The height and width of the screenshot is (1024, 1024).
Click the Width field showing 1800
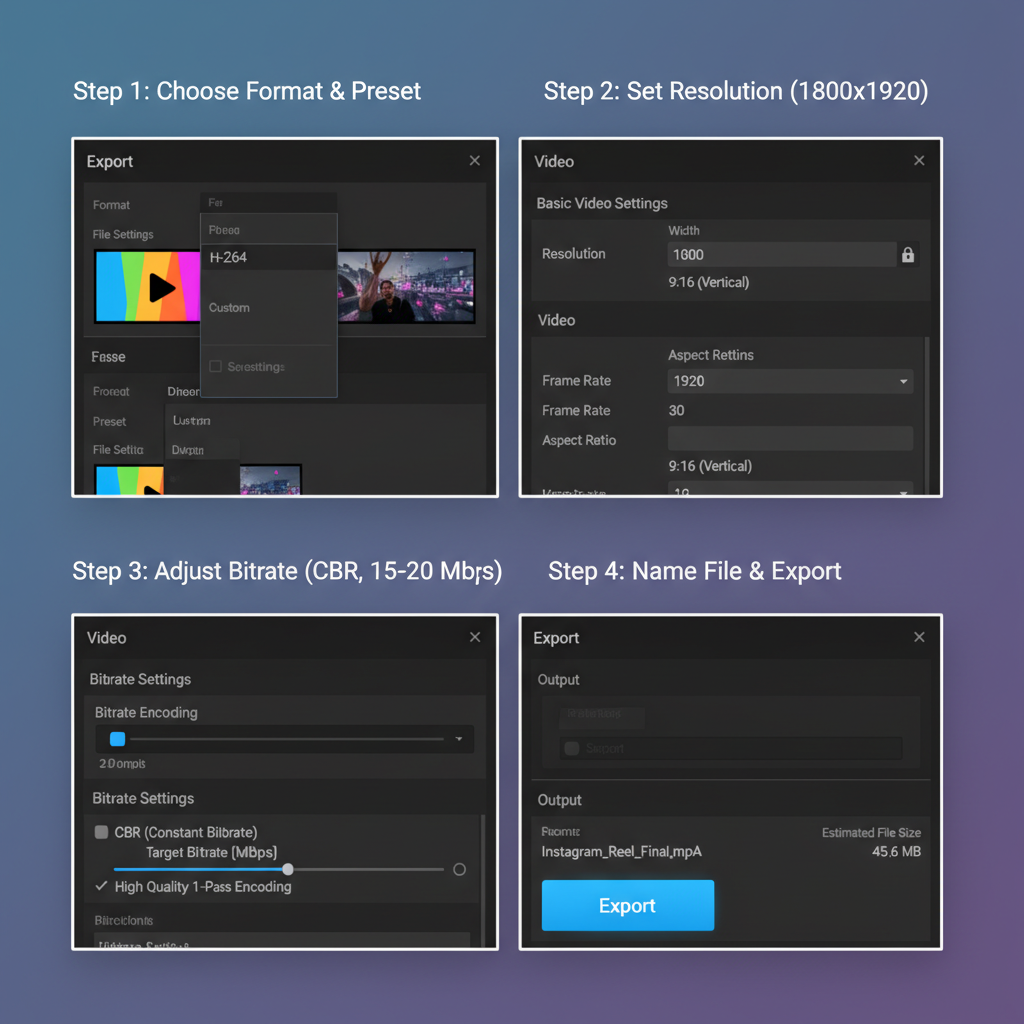(781, 255)
